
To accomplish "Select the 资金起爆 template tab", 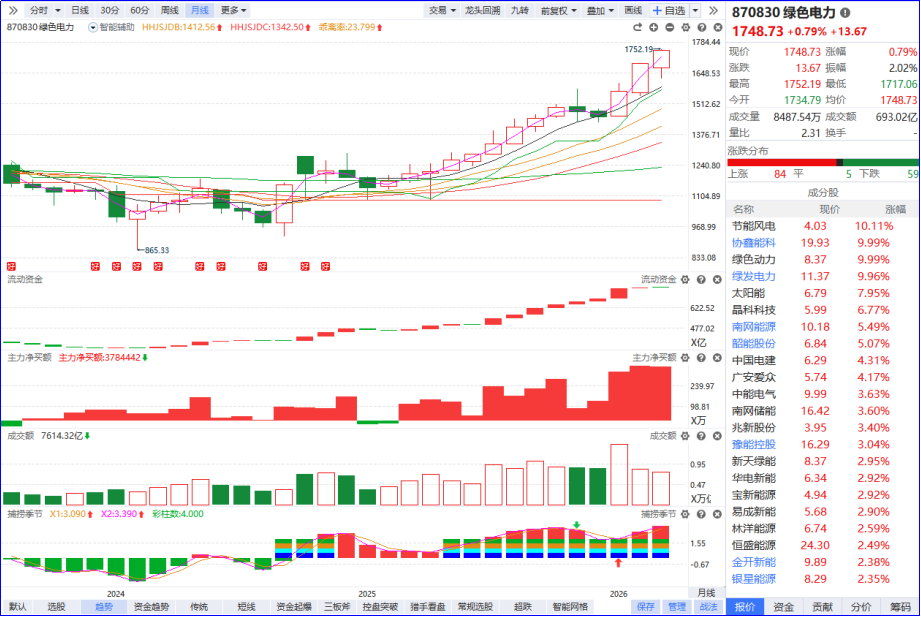I will pyautogui.click(x=294, y=607).
